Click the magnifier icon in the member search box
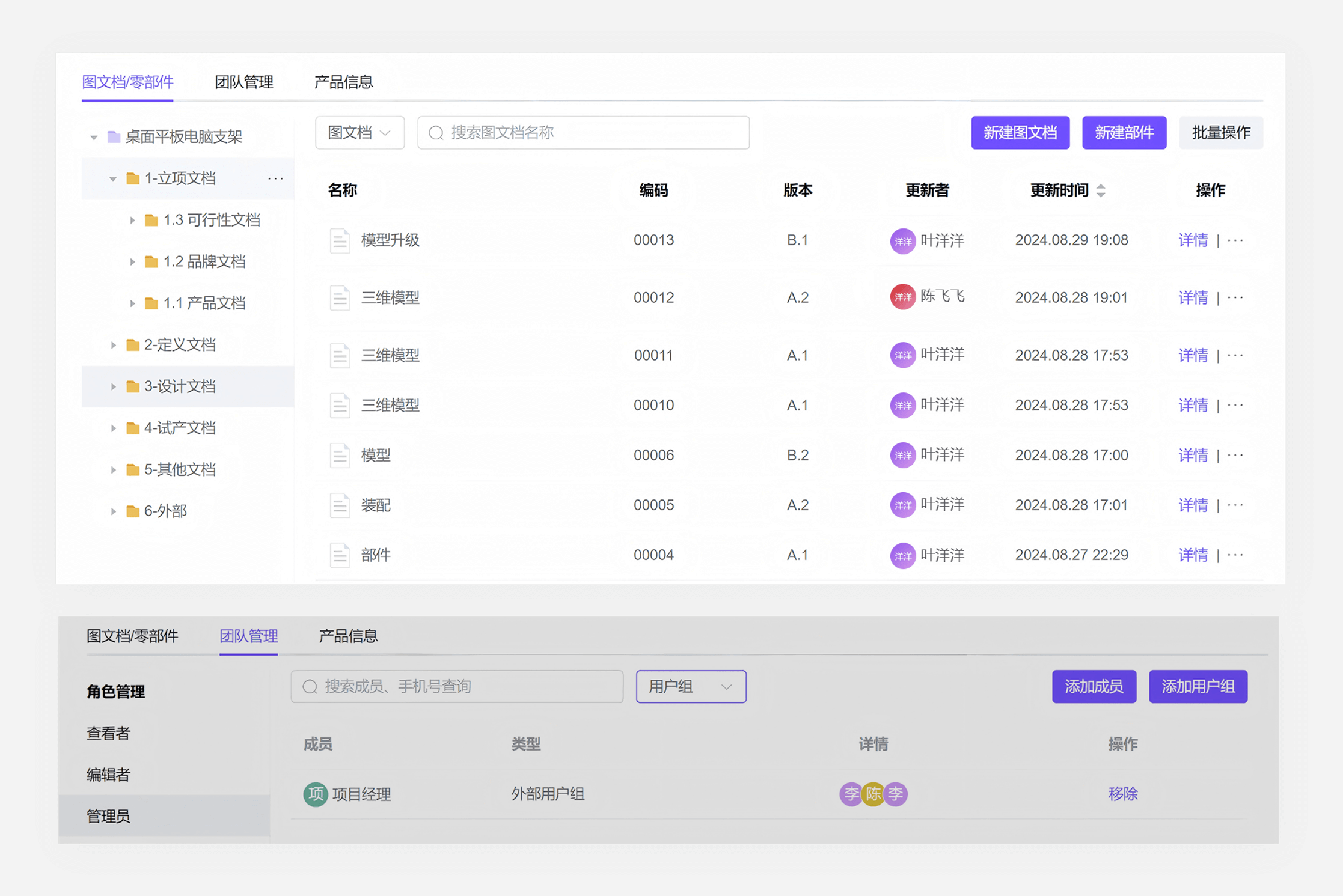The height and width of the screenshot is (896, 1343). [310, 686]
